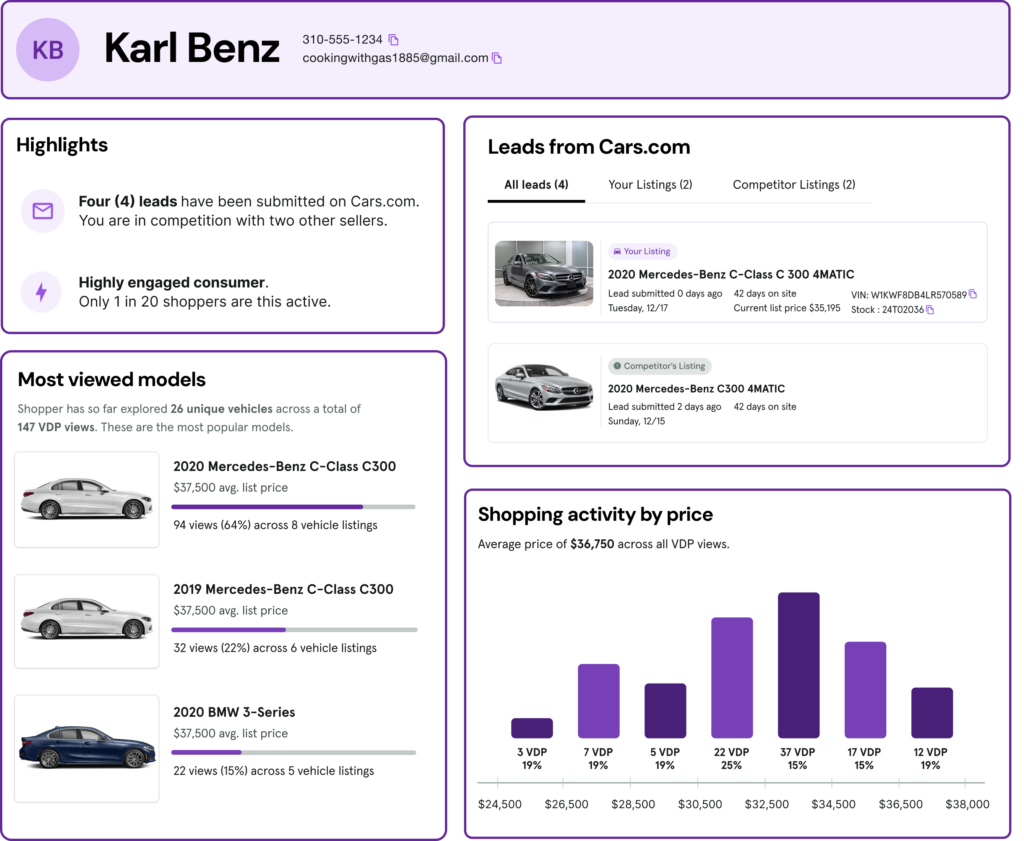
Task: Click the Karl Benz name heading
Action: click(x=192, y=48)
